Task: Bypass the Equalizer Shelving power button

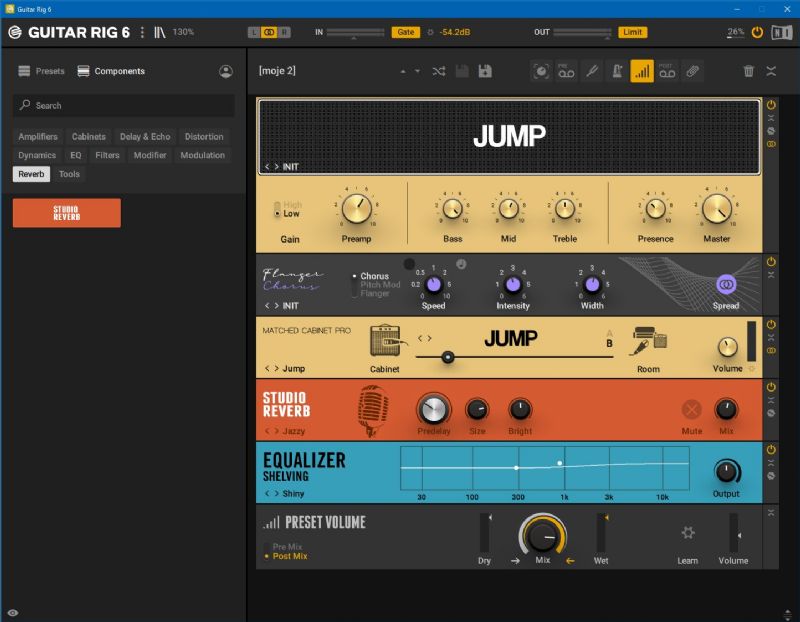Action: click(x=771, y=450)
